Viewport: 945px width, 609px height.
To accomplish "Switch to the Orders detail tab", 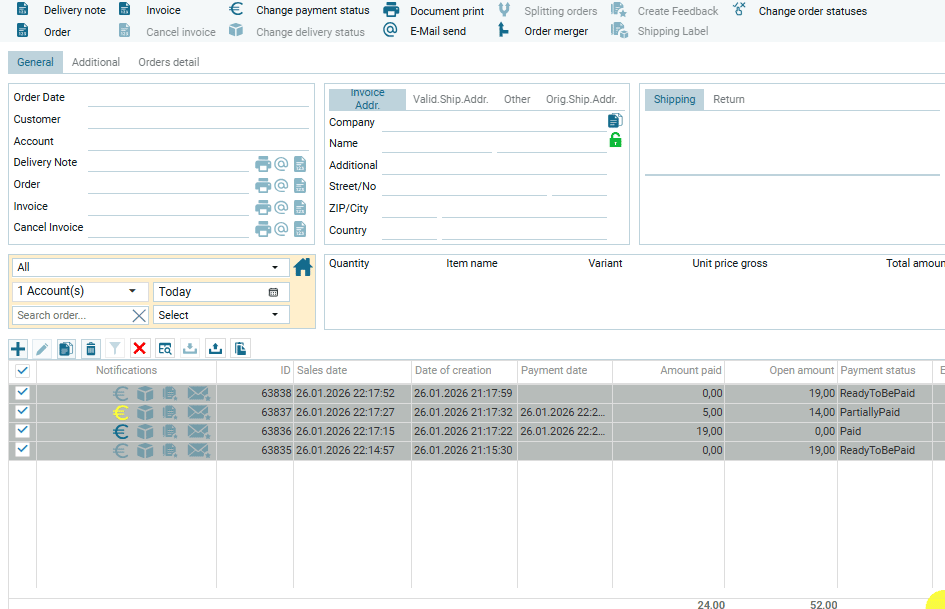I will click(x=168, y=62).
